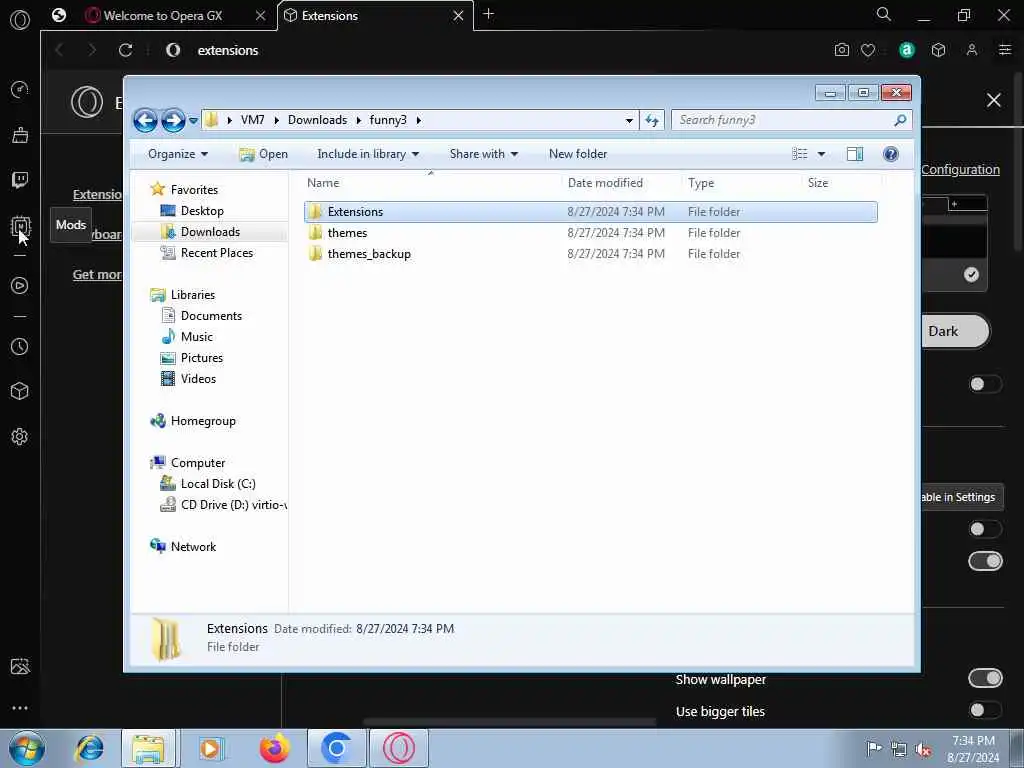Toggle the Use bigger tiles switch
Viewport: 1024px width, 768px height.
point(985,710)
